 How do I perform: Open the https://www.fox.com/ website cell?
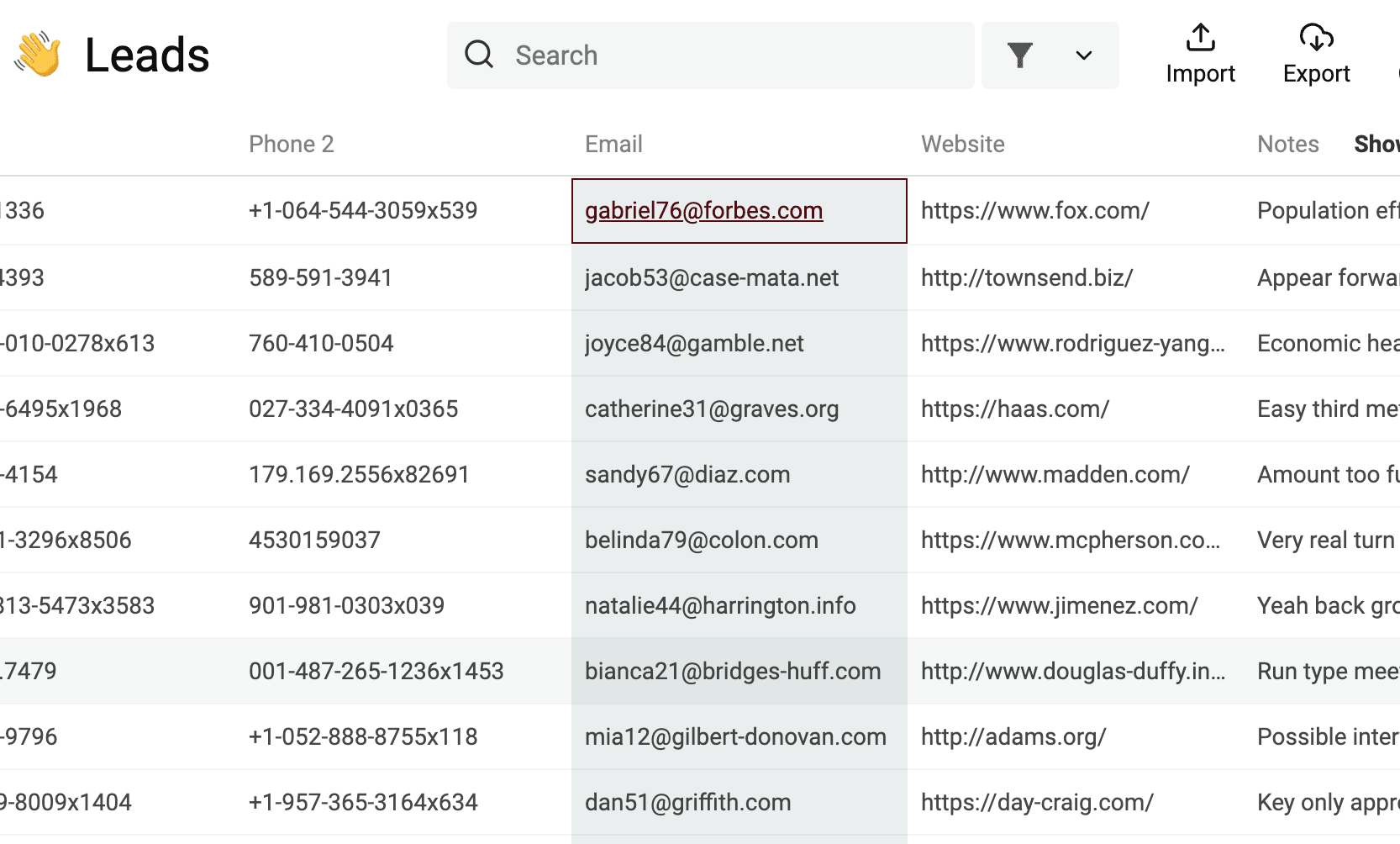(x=1034, y=211)
